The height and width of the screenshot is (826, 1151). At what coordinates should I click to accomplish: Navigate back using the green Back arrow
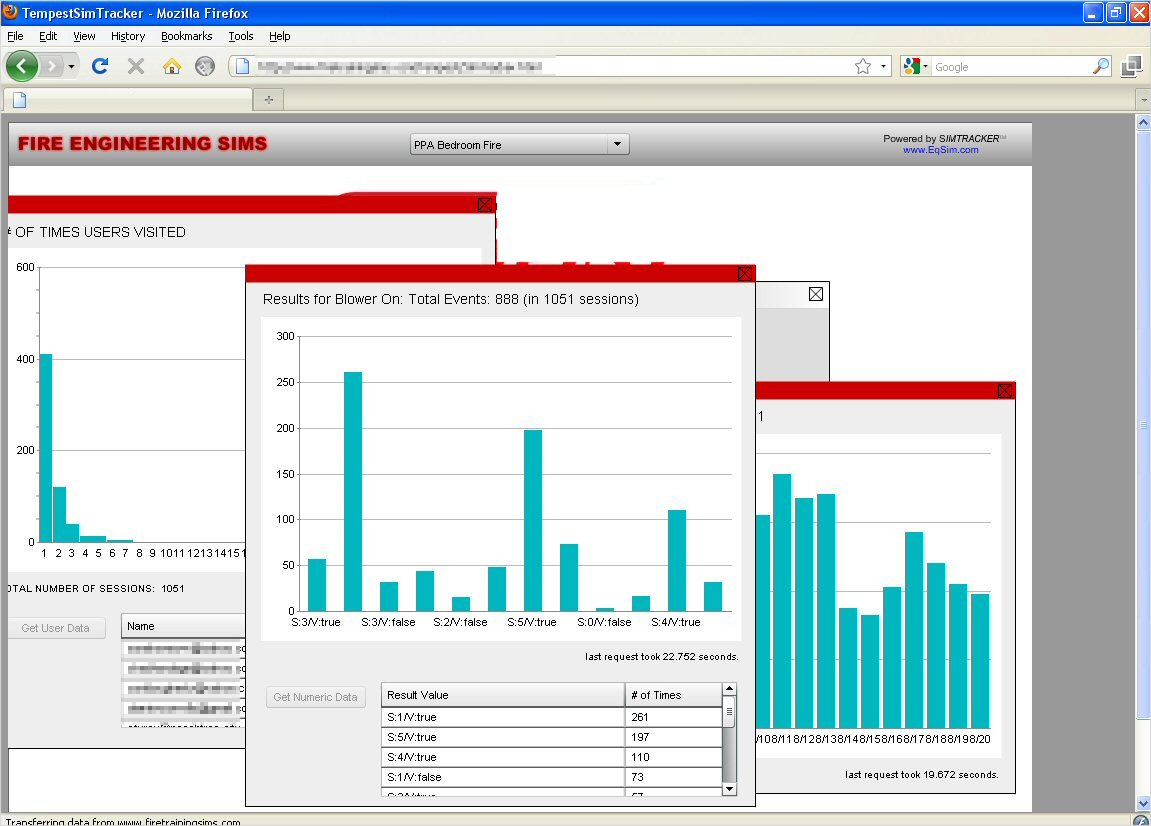[x=21, y=66]
